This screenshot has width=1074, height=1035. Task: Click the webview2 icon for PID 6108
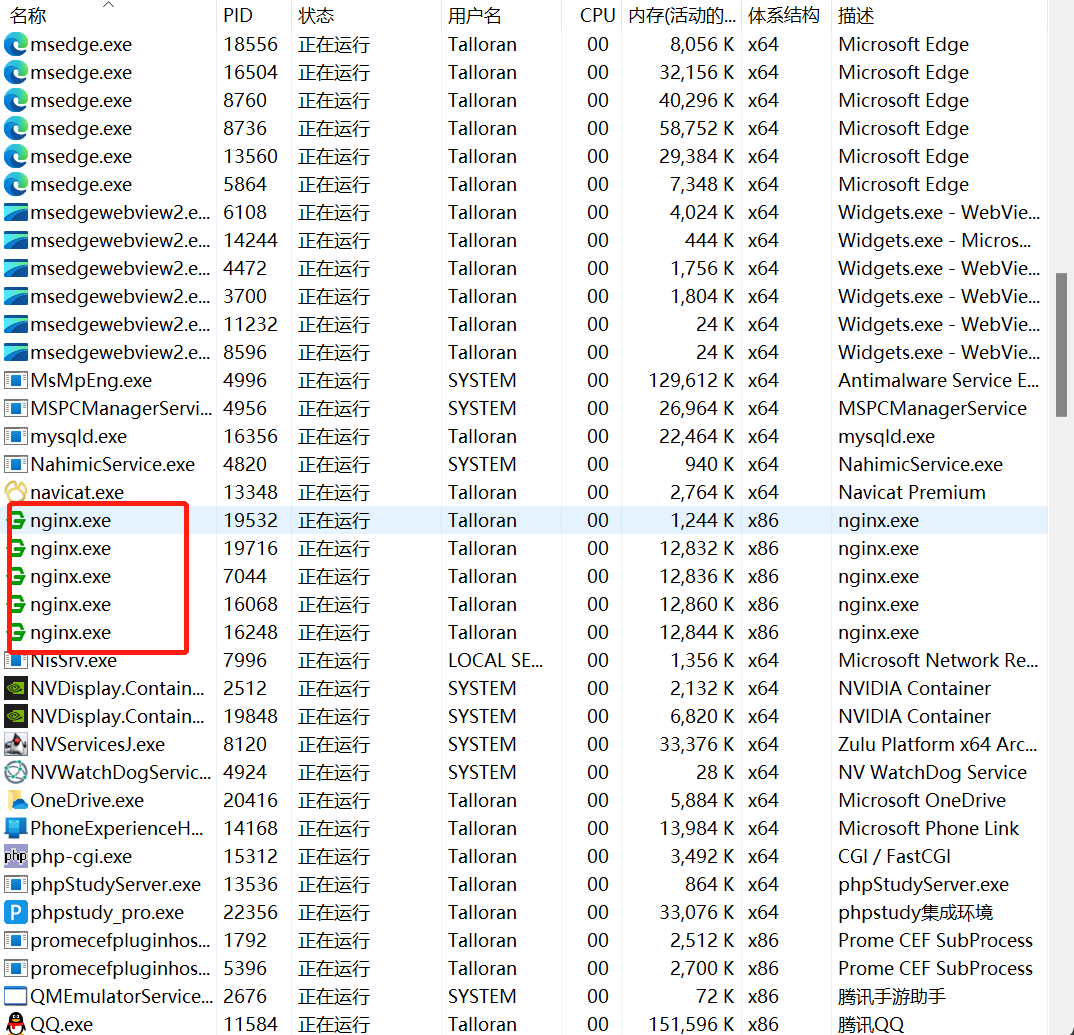click(16, 212)
